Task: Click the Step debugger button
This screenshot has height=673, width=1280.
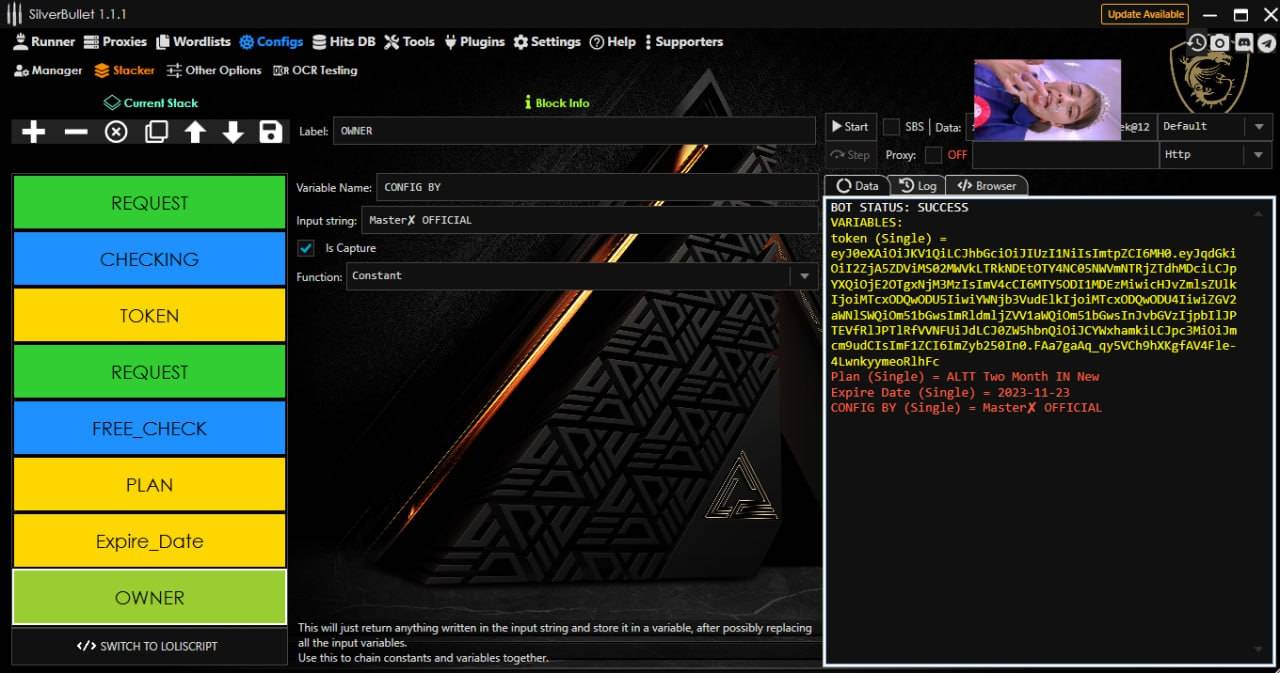Action: 851,155
